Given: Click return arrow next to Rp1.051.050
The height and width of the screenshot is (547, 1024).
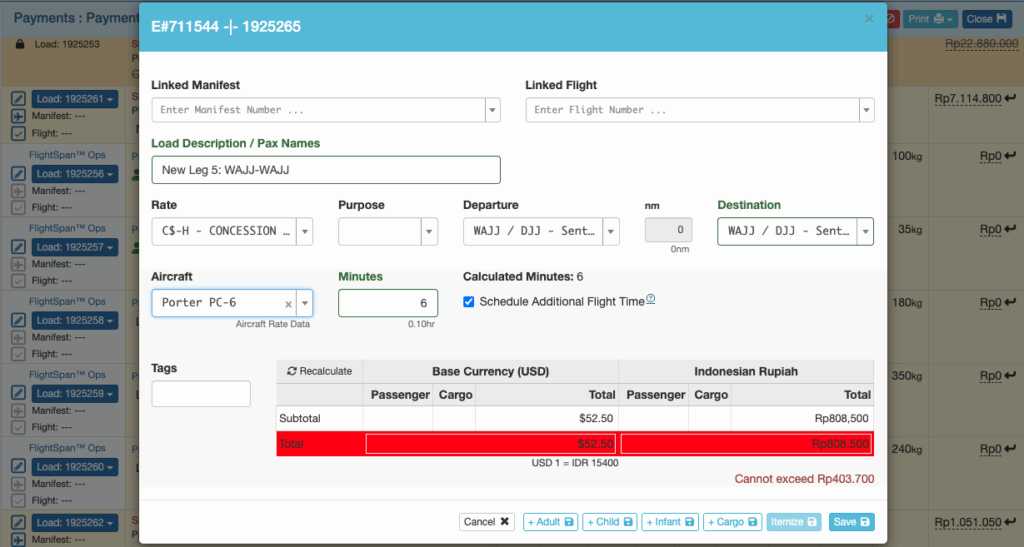Looking at the screenshot, I should point(1011,522).
